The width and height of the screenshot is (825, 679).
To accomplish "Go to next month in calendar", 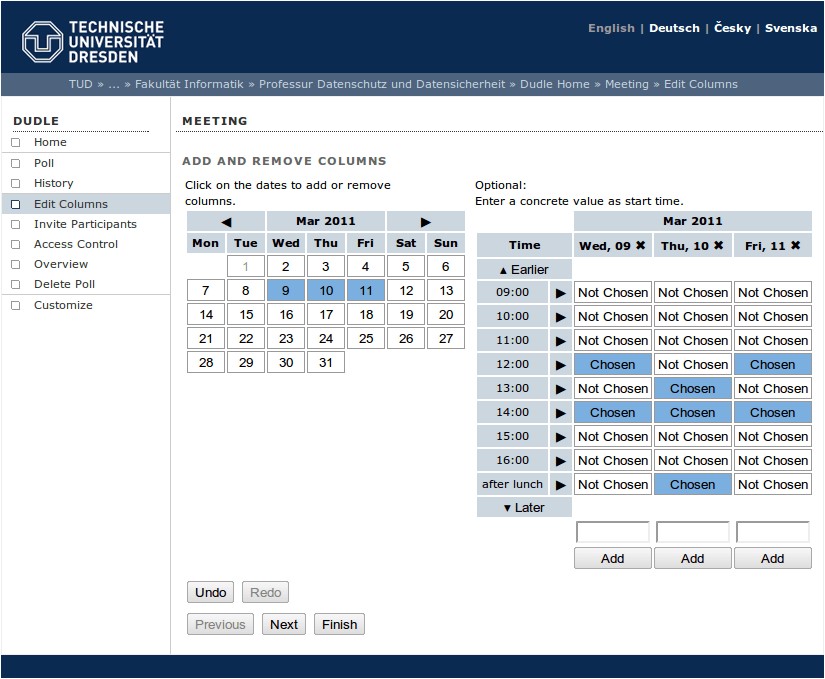I will coord(425,221).
